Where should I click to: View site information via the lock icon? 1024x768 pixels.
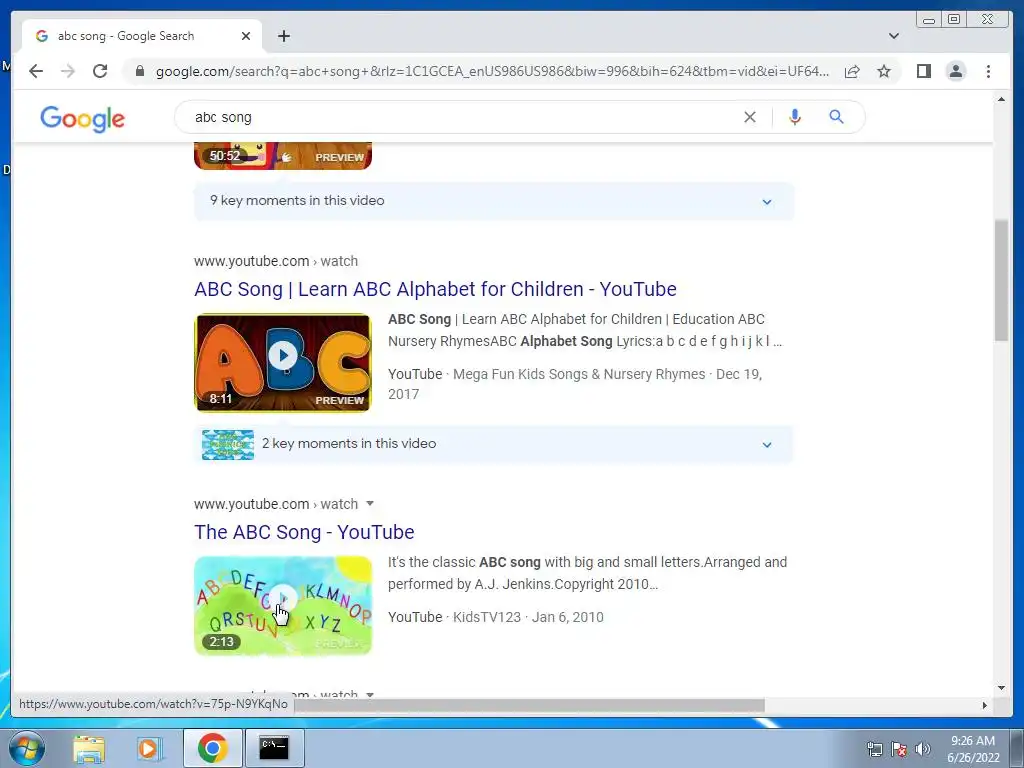coord(140,71)
